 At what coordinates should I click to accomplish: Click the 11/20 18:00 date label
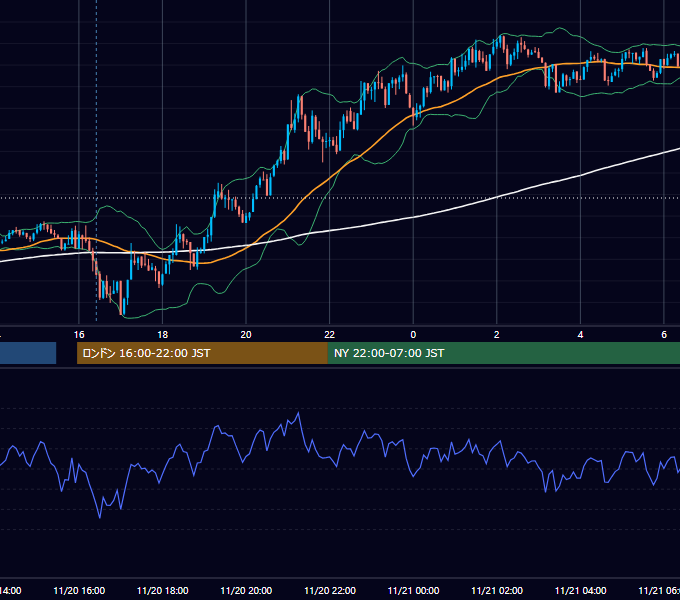tap(163, 591)
